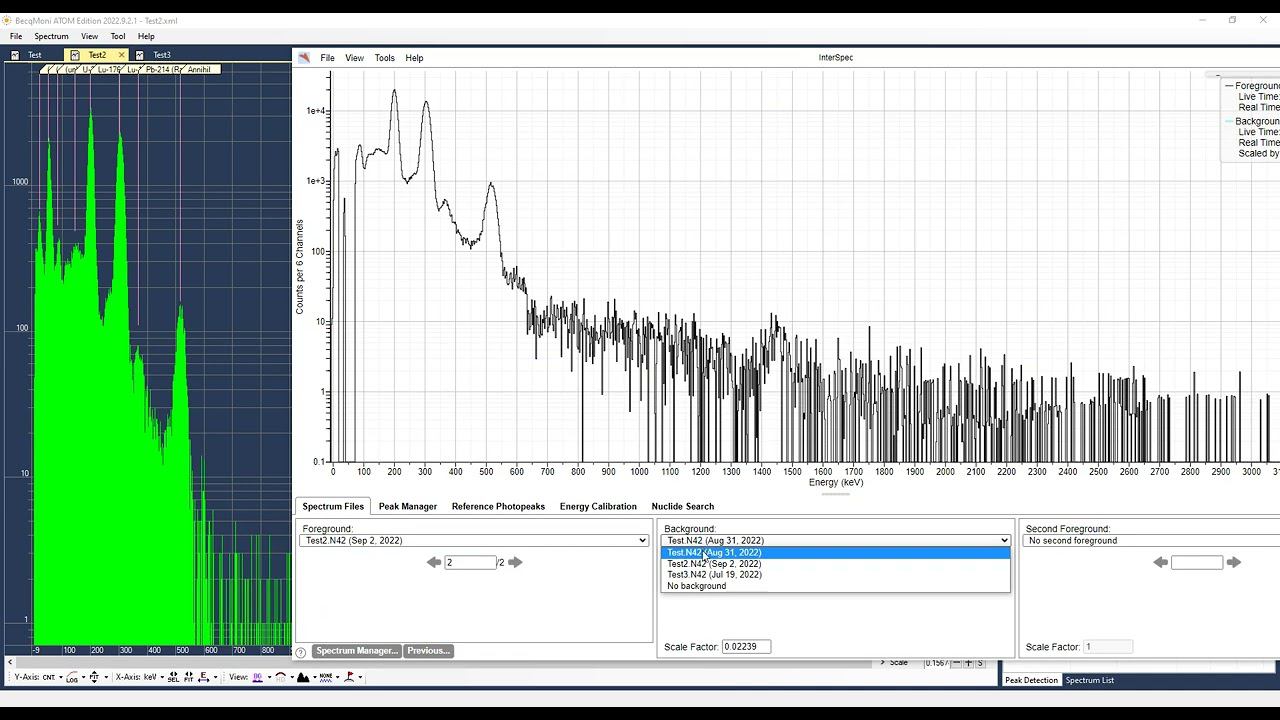Click the S scale button

click(x=980, y=663)
